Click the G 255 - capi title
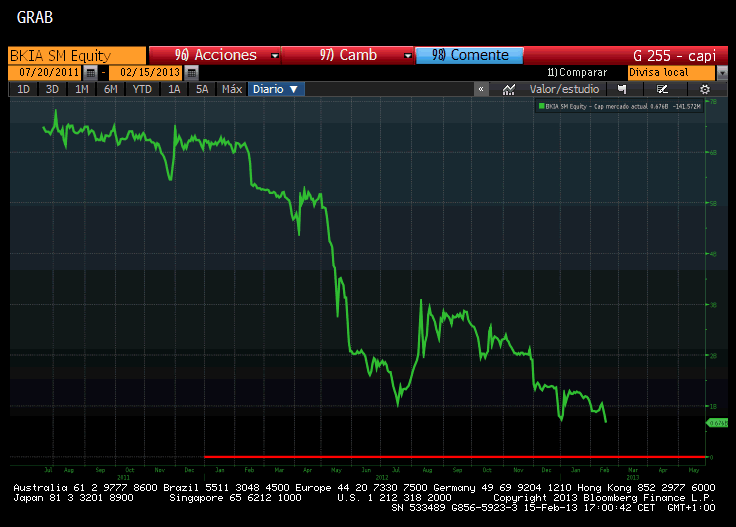Screen dimensions: 736x527 (674, 56)
